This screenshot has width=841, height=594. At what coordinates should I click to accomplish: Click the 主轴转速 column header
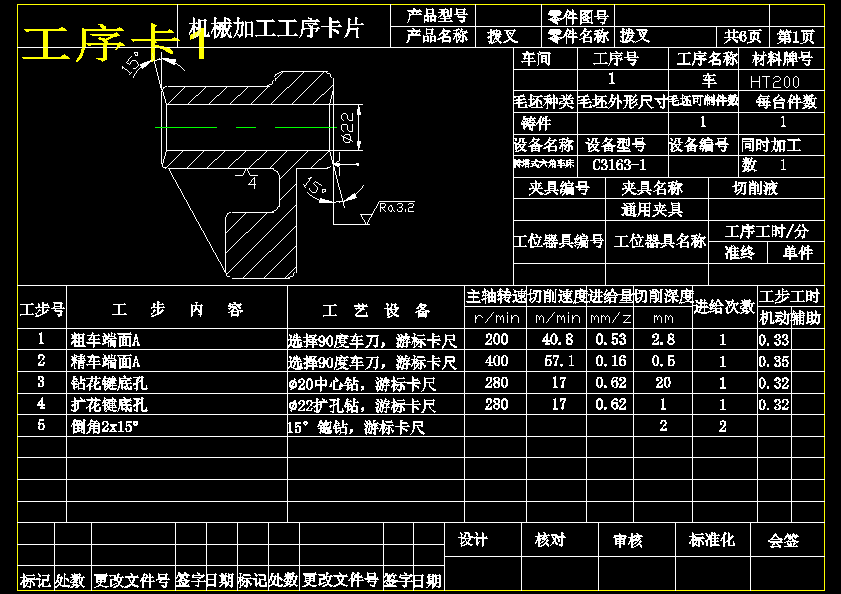click(496, 296)
